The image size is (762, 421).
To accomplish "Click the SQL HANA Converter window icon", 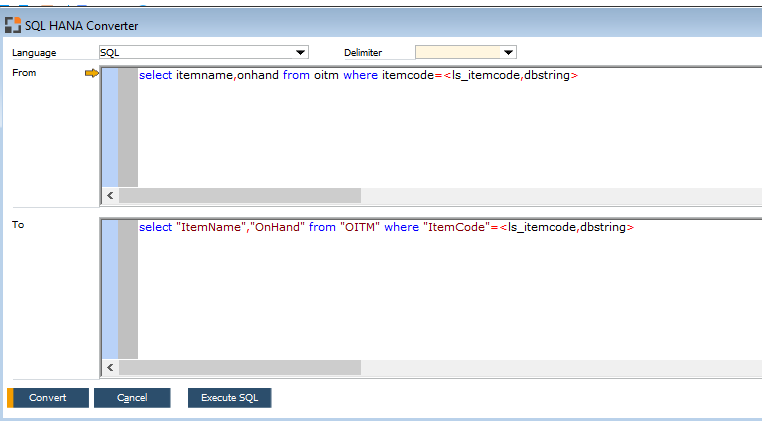I will point(12,25).
